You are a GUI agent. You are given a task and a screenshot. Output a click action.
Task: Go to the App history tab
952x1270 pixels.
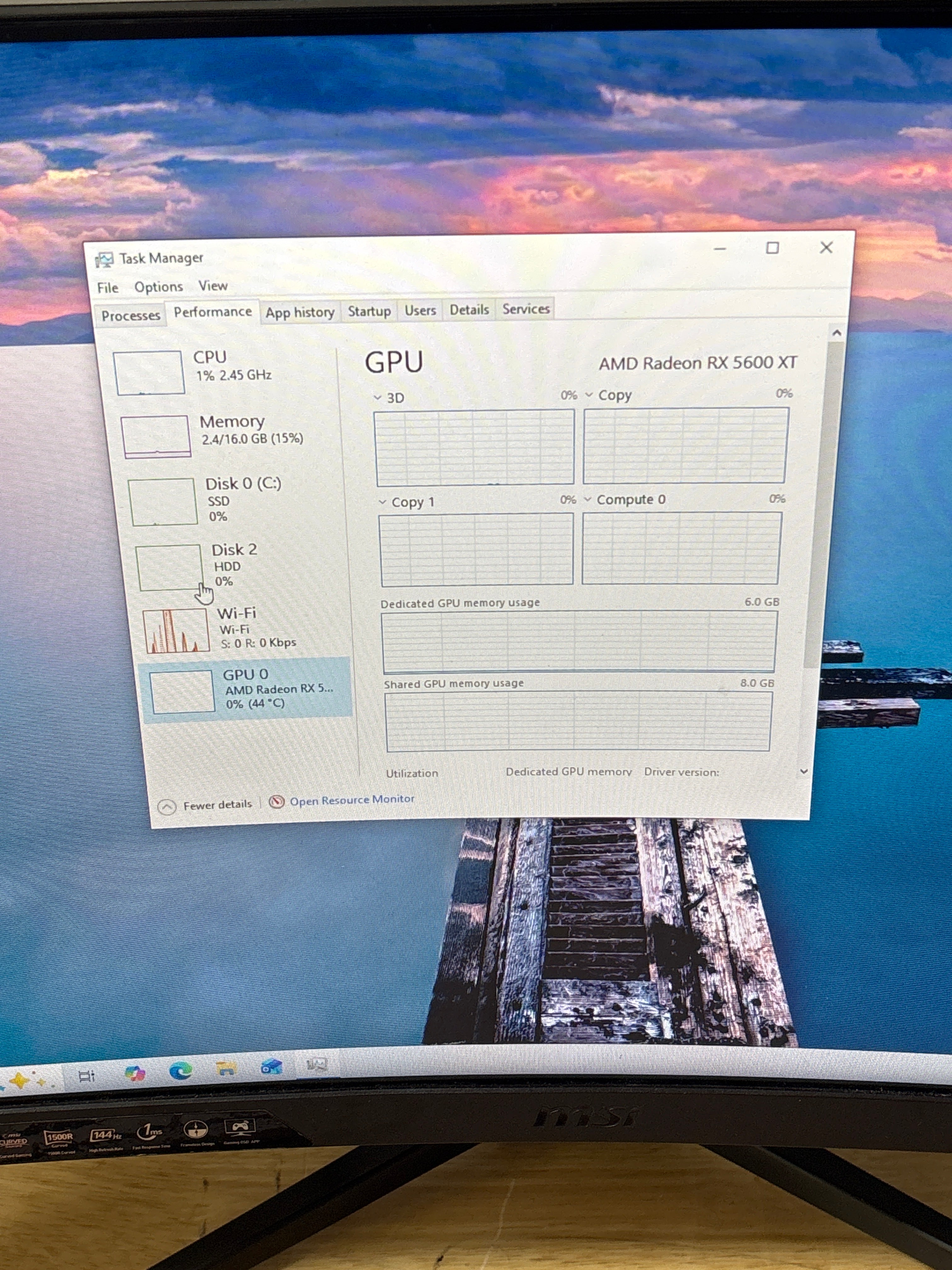pyautogui.click(x=299, y=312)
